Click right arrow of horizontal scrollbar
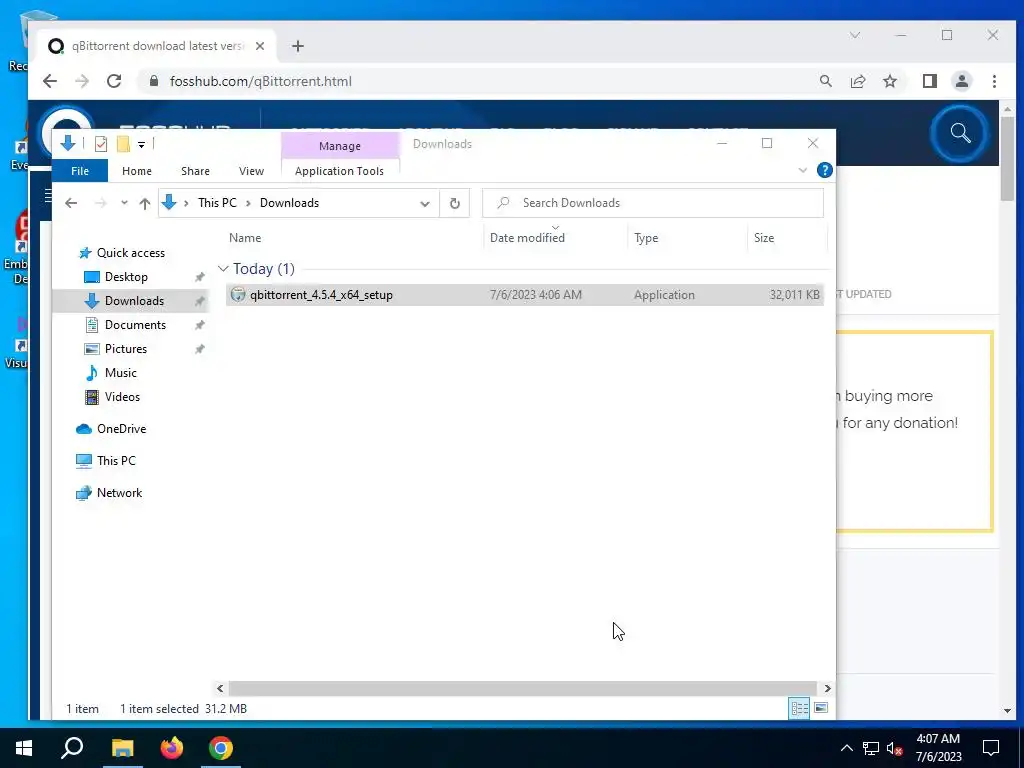The height and width of the screenshot is (768, 1024). (x=827, y=688)
